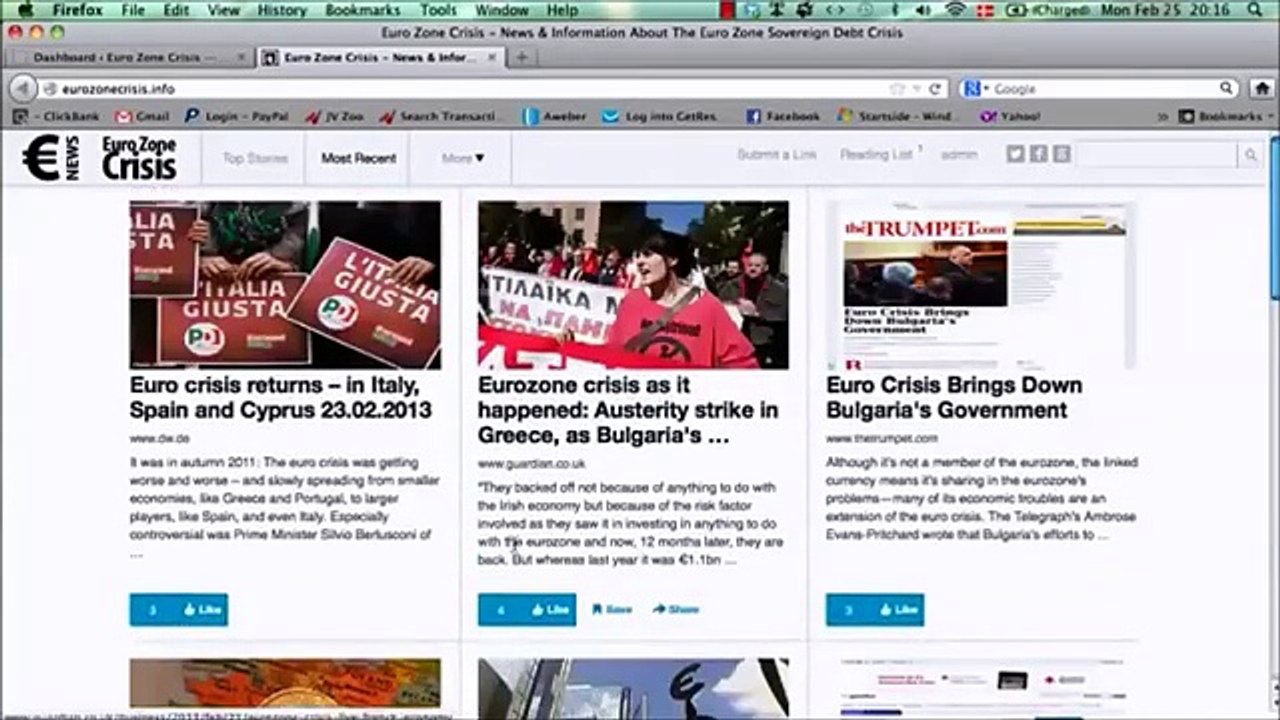Reload the page with refresh icon

point(935,89)
